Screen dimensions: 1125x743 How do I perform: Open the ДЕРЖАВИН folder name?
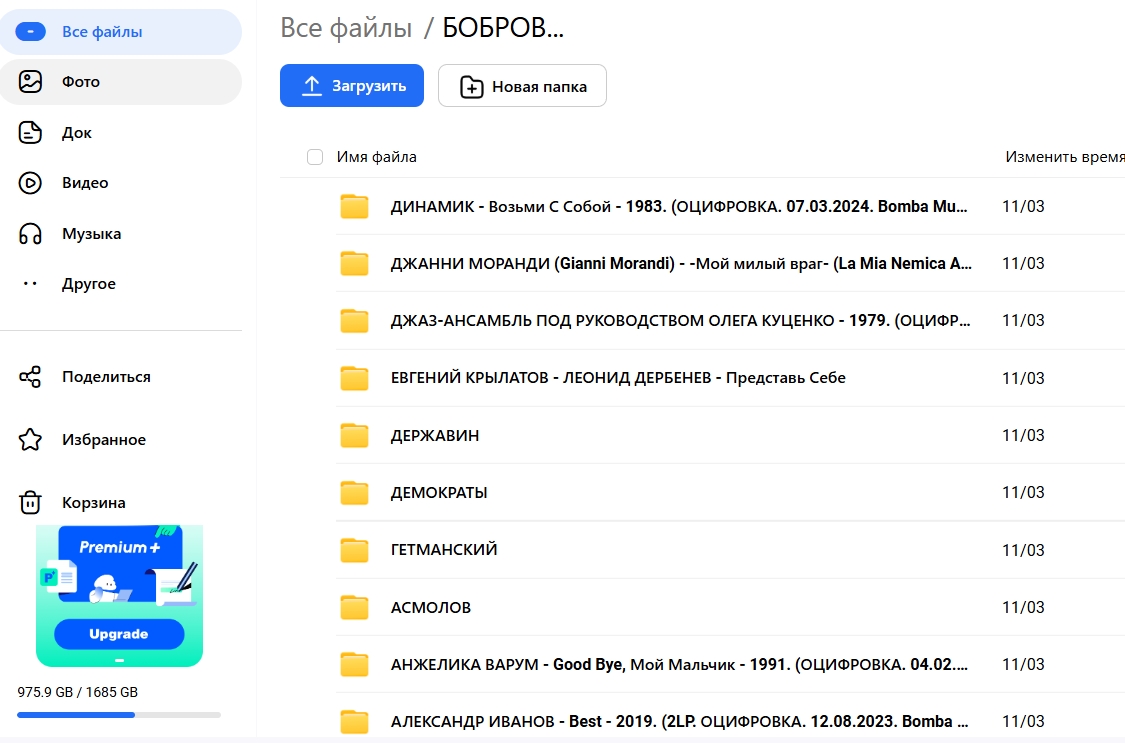point(435,435)
